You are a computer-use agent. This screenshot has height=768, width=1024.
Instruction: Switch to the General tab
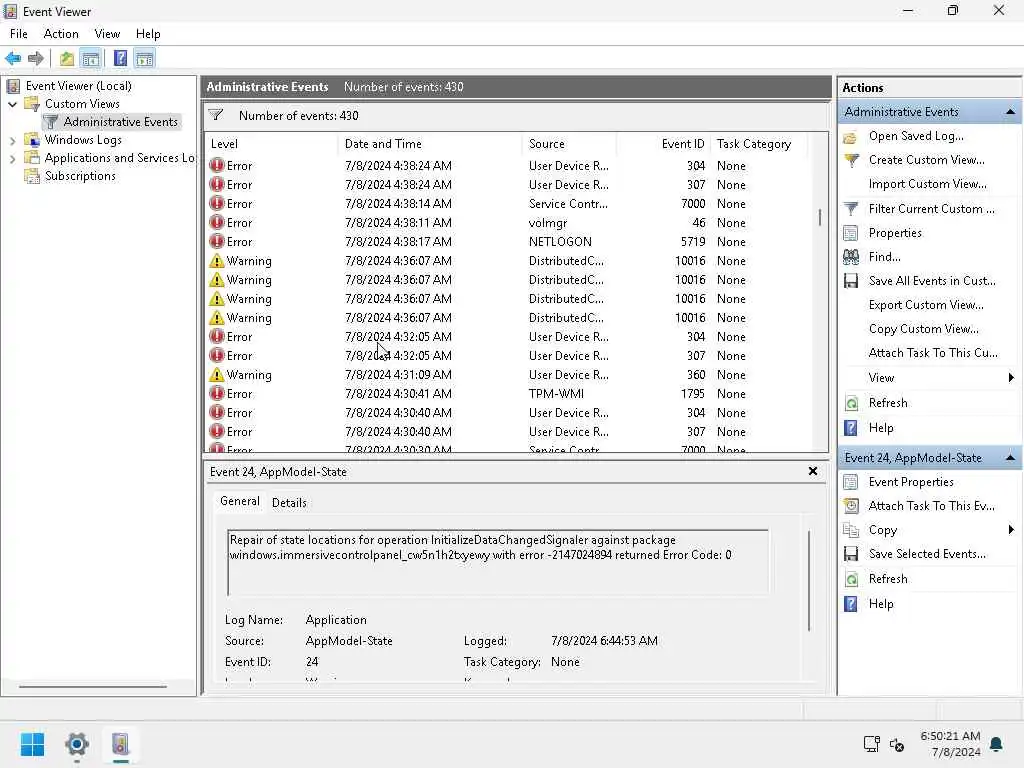pyautogui.click(x=240, y=501)
